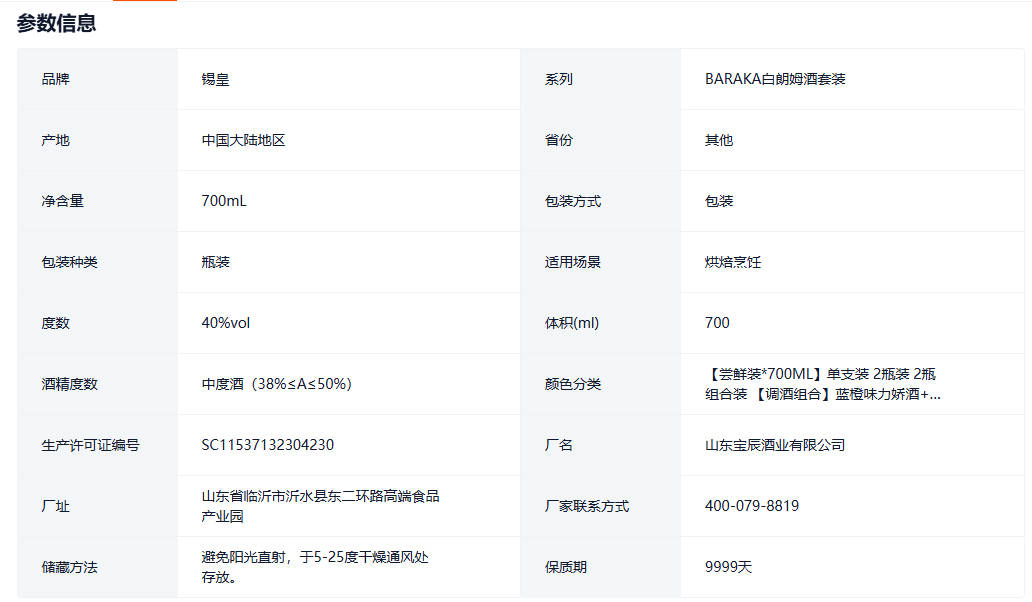This screenshot has width=1032, height=602.
Task: Click manufacturer name 山东宝辰酒业有限公司
Action: coord(775,445)
